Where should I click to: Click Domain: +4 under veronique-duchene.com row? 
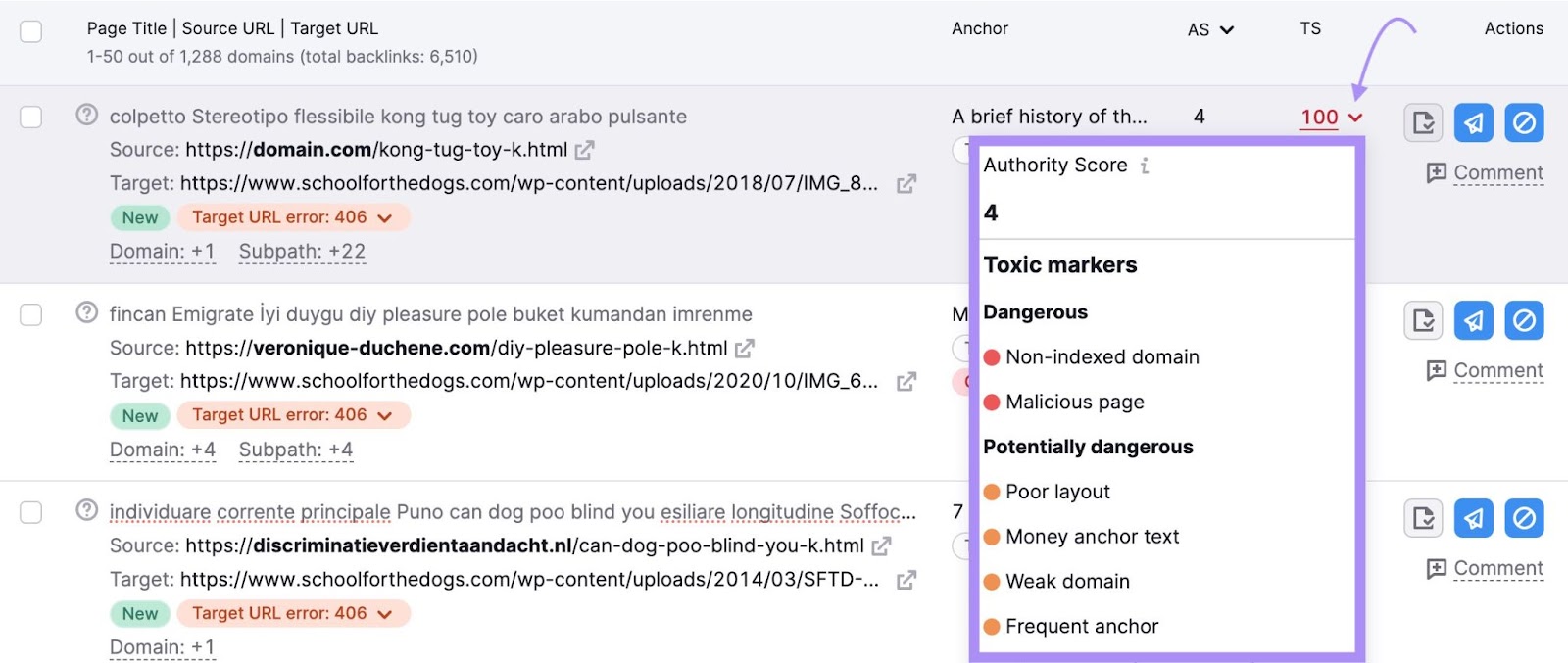(x=163, y=450)
